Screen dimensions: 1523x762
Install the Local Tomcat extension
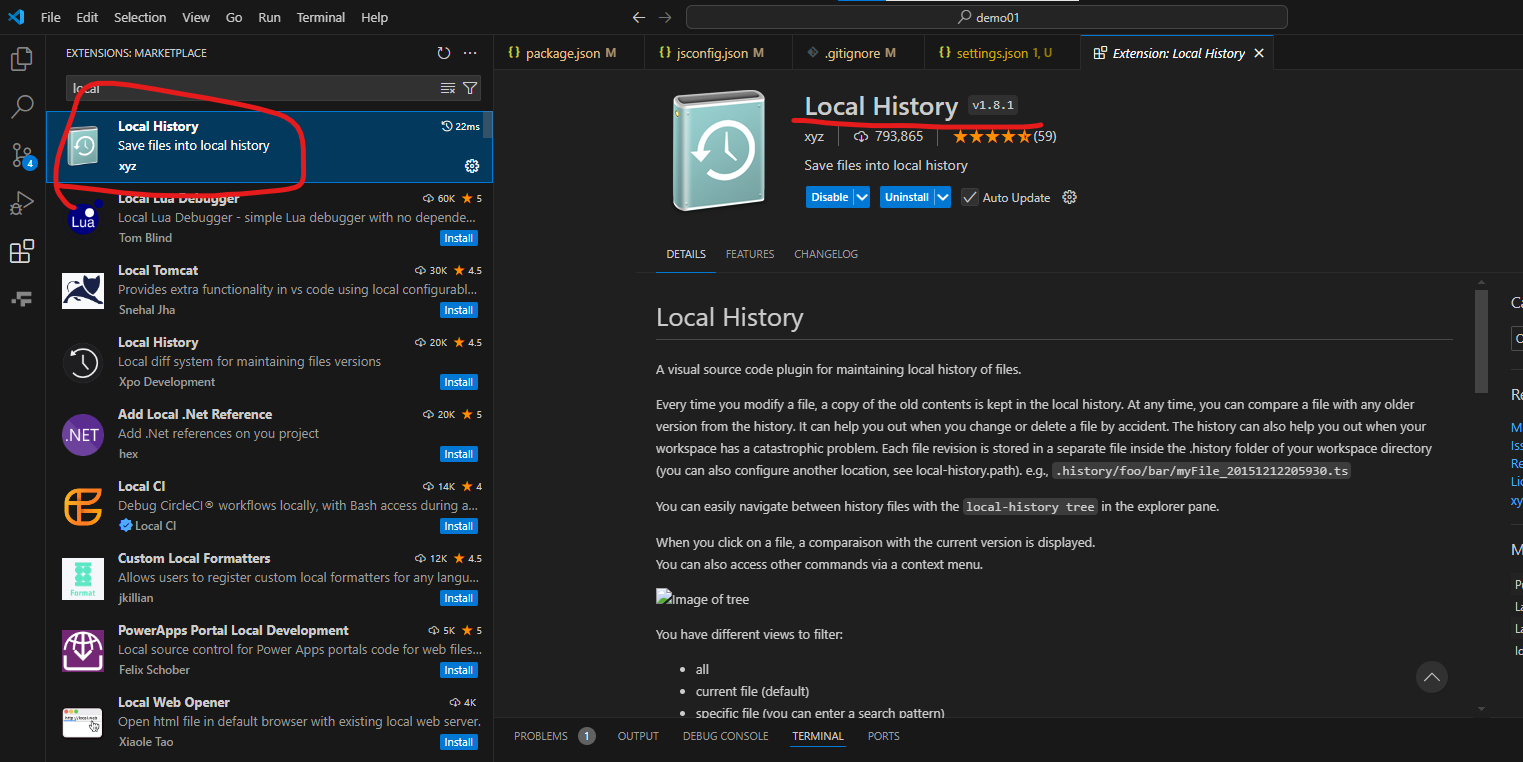[x=459, y=310]
